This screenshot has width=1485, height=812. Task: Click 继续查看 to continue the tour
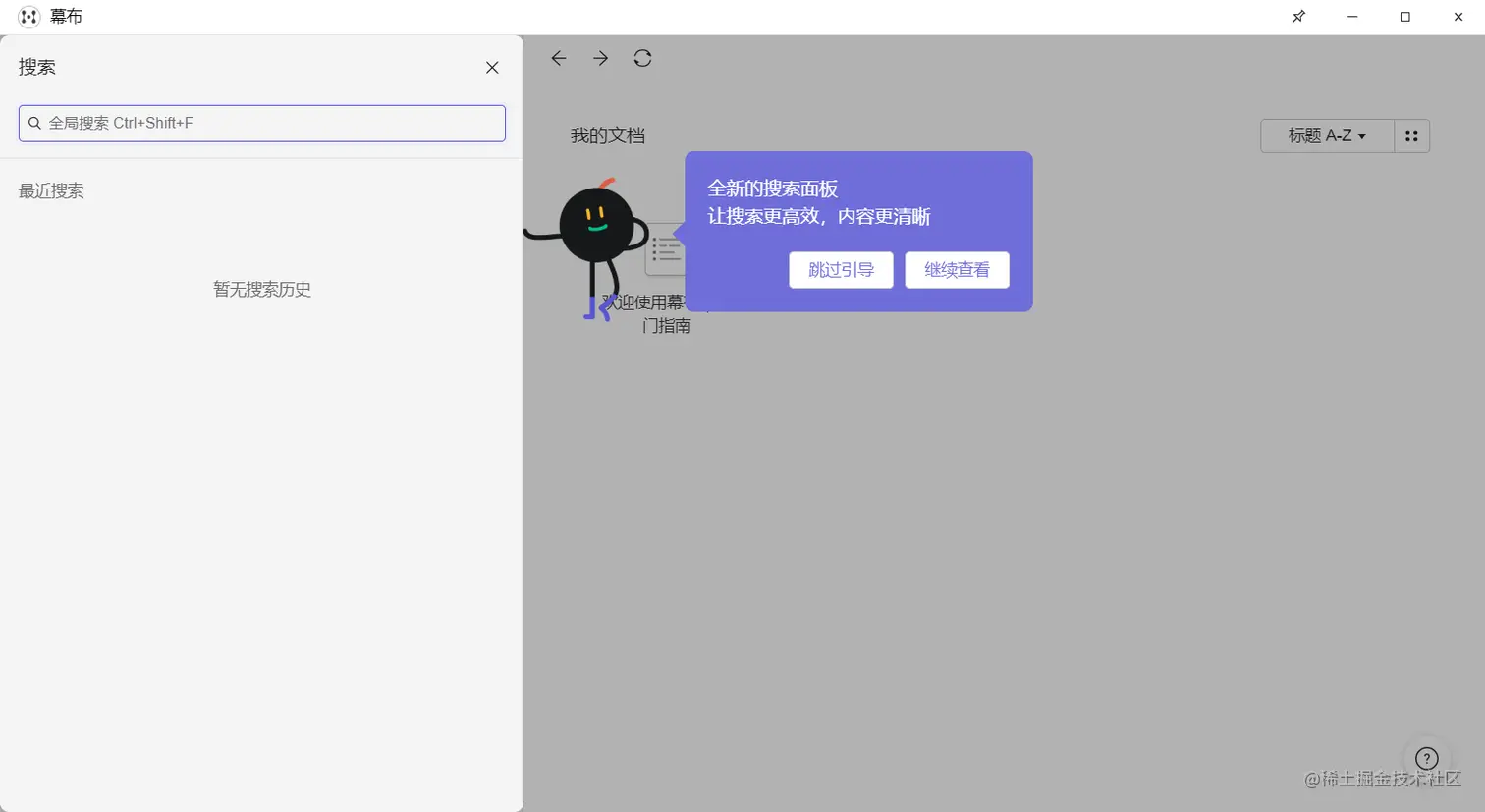(x=957, y=269)
